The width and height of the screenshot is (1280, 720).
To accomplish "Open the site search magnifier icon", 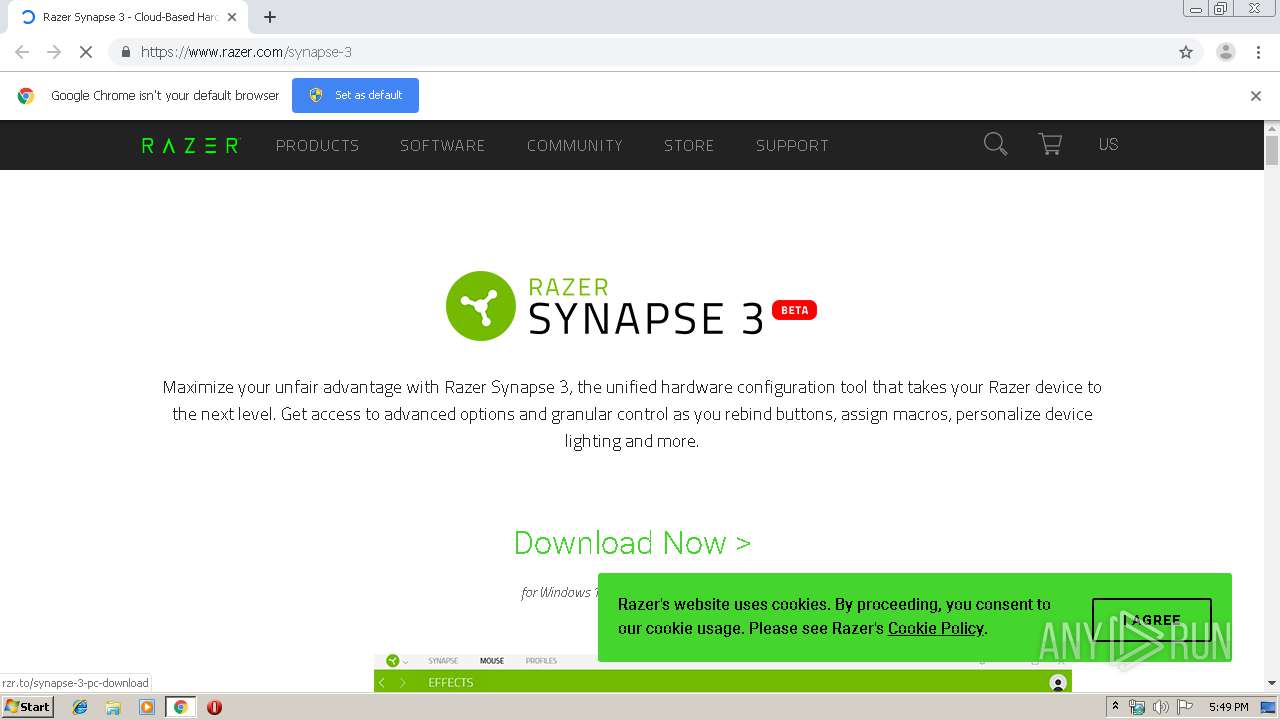I will (x=995, y=144).
